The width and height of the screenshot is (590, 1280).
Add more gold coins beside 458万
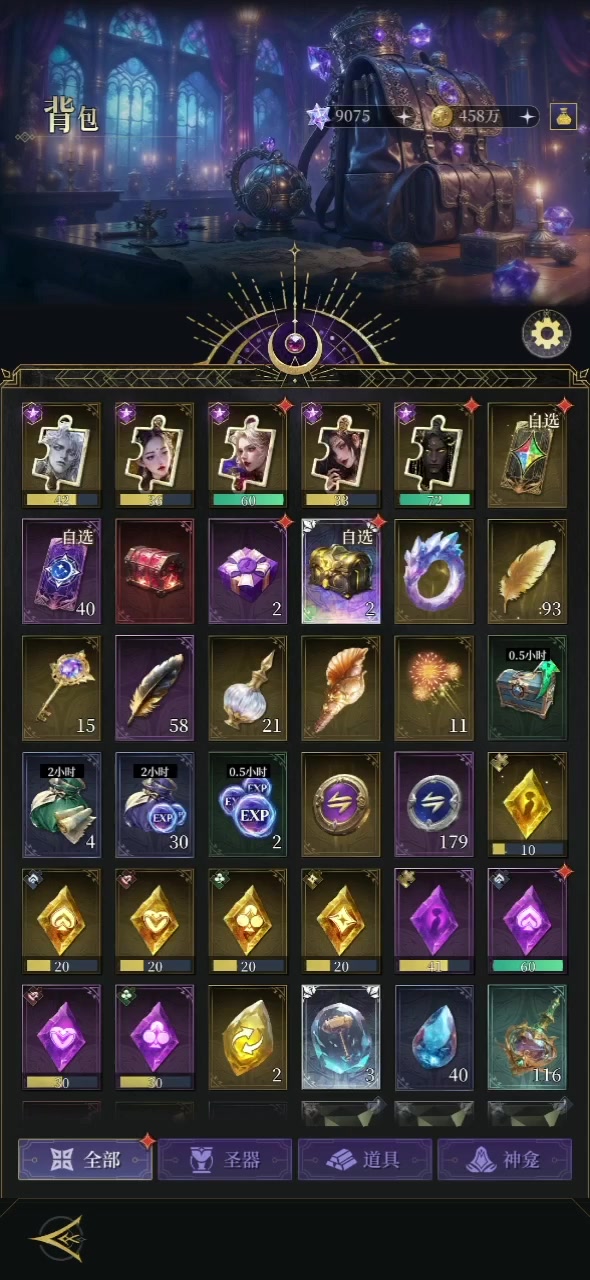527,116
